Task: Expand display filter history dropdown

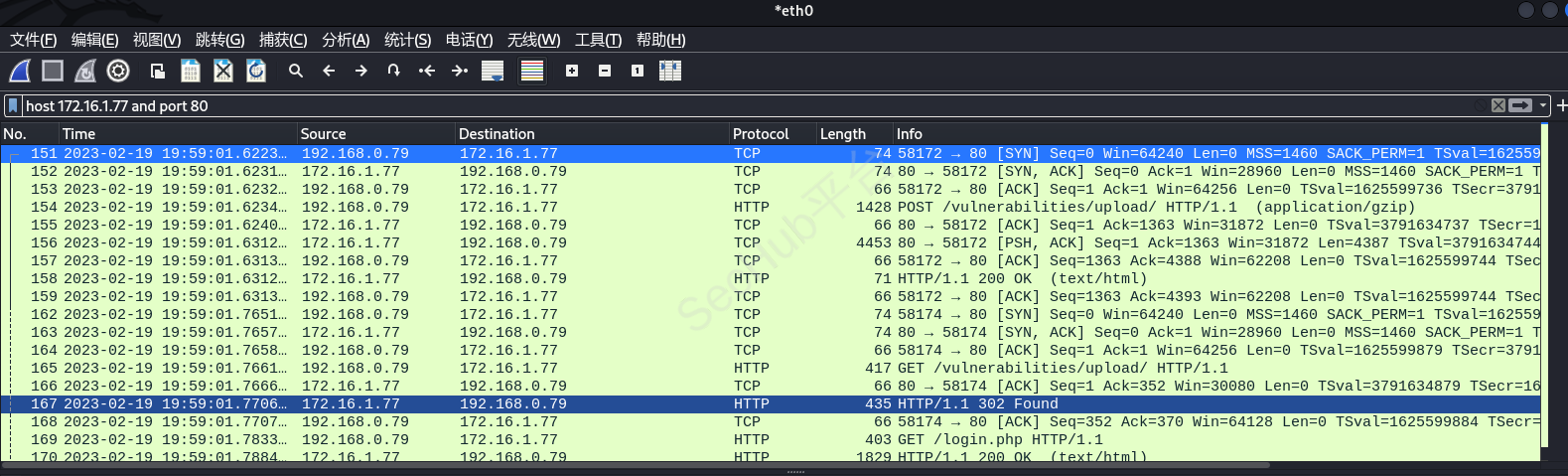Action: tap(1543, 105)
